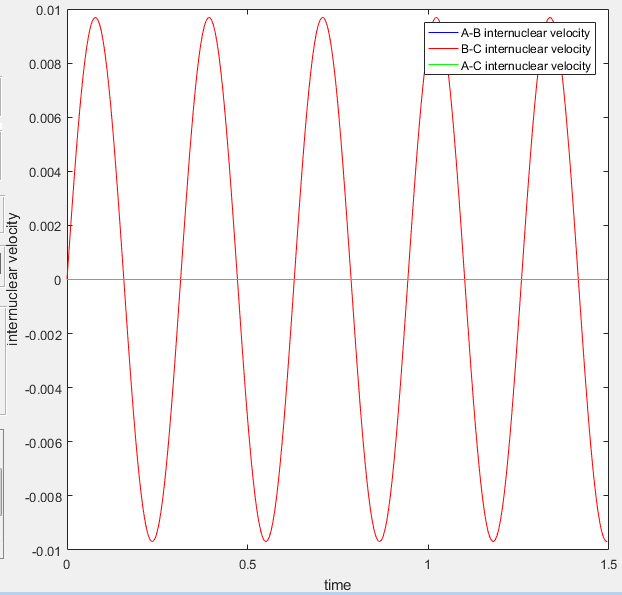
Task: Click the -0.002 y-axis tick label
Action: [44, 335]
